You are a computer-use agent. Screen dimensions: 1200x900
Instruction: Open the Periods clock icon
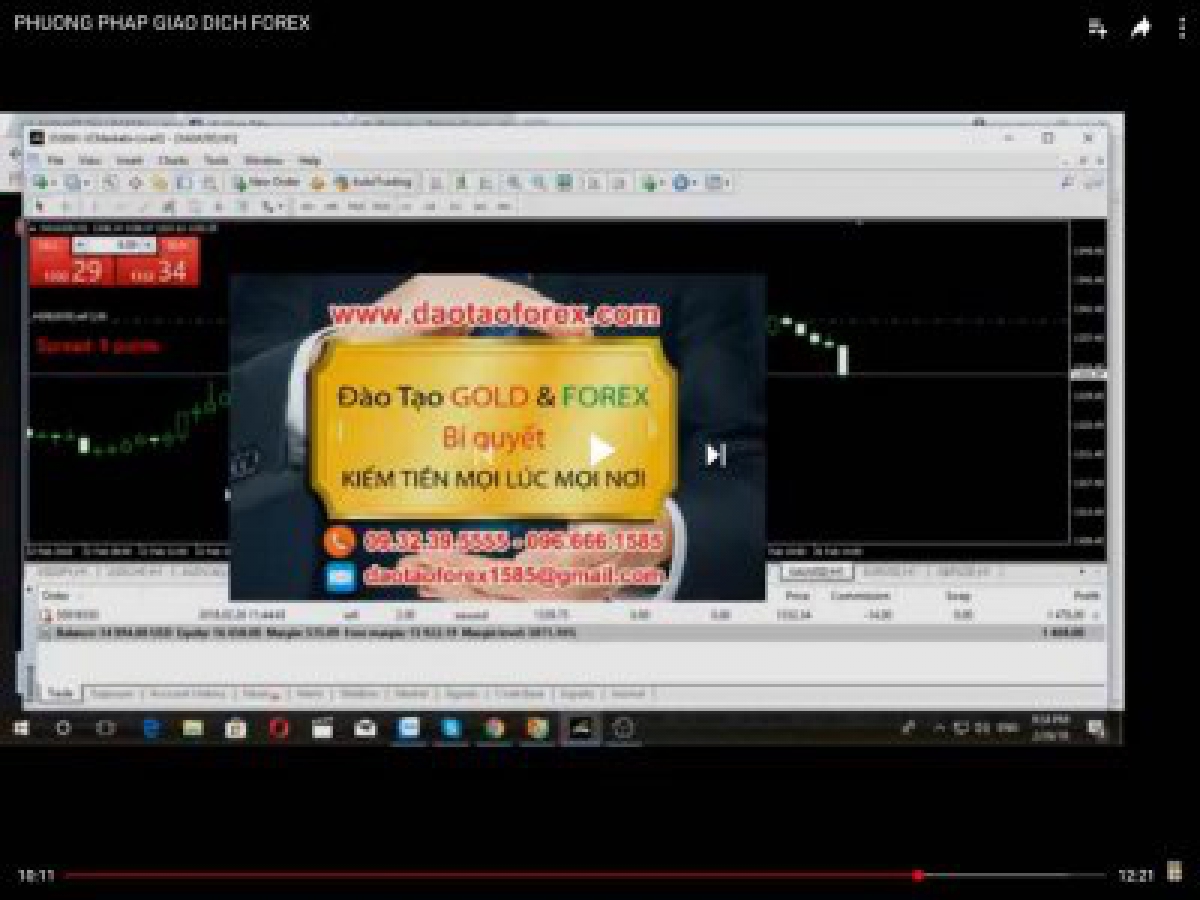pos(683,183)
